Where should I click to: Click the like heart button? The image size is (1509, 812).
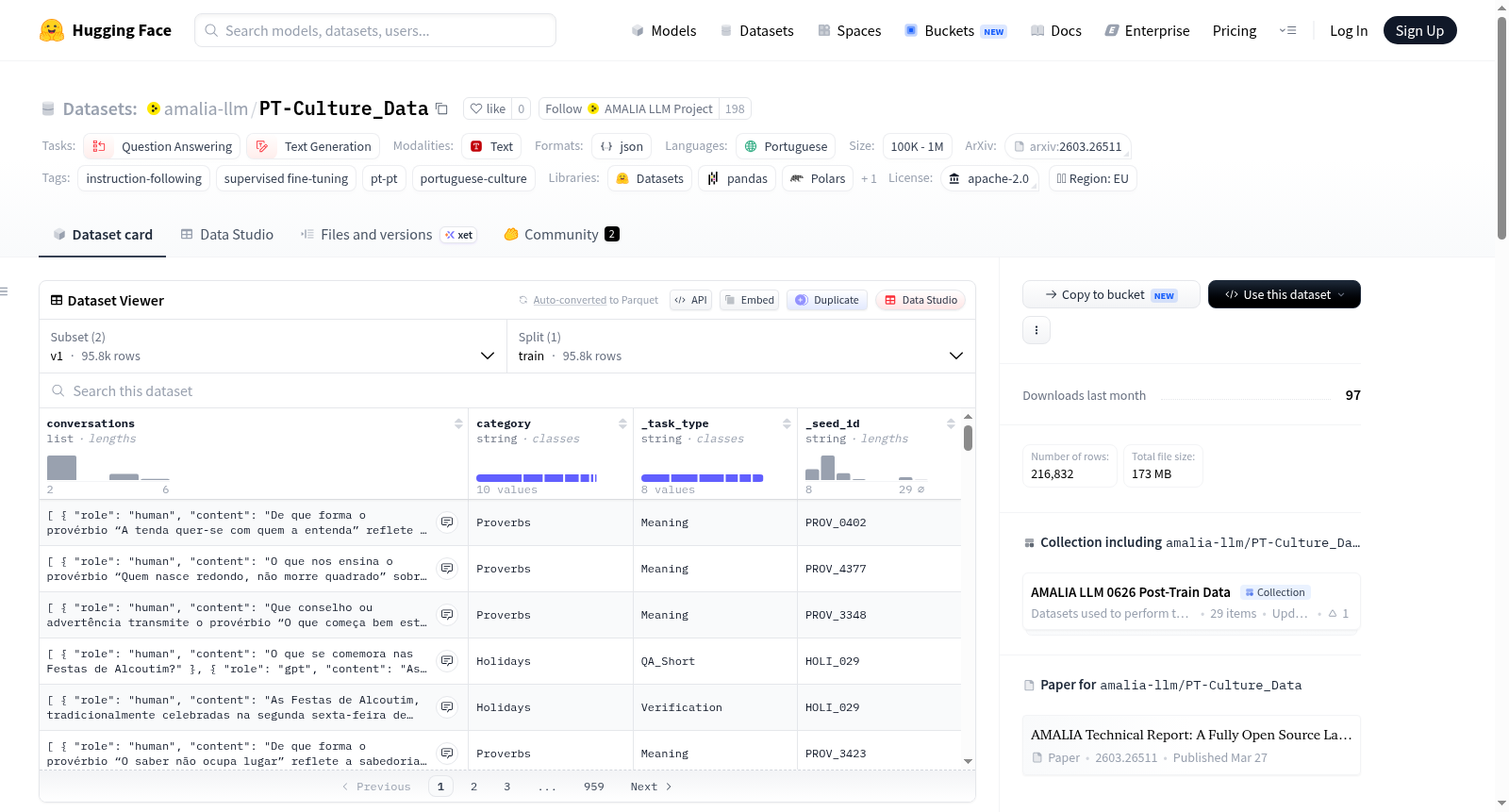tap(488, 108)
